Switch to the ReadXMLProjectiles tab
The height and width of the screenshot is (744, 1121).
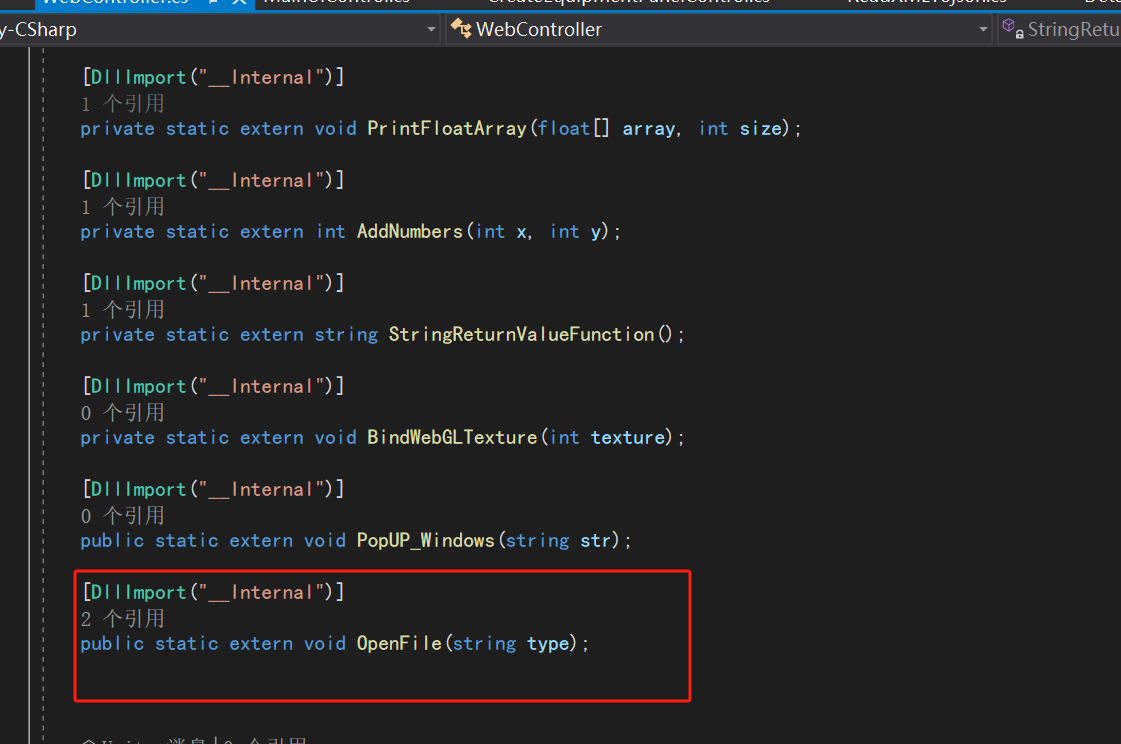click(x=925, y=2)
